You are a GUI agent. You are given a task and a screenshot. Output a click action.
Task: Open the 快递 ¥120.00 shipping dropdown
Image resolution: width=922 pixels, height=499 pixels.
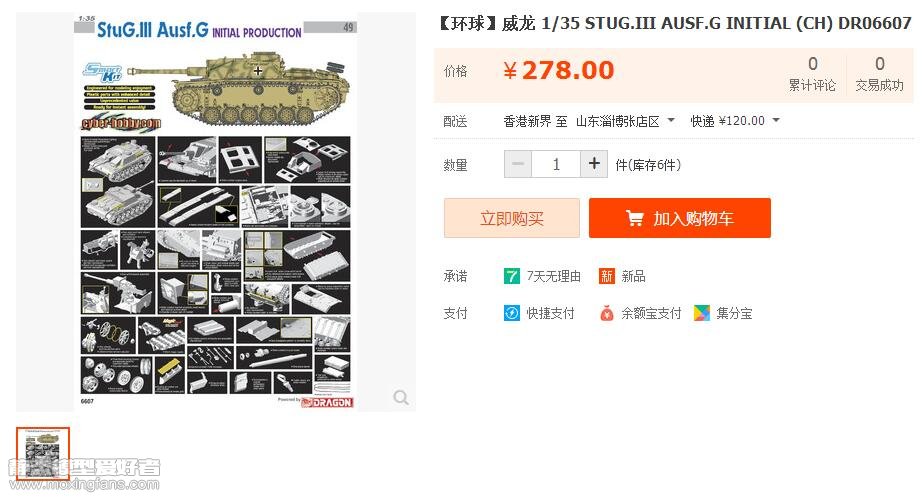(735, 121)
